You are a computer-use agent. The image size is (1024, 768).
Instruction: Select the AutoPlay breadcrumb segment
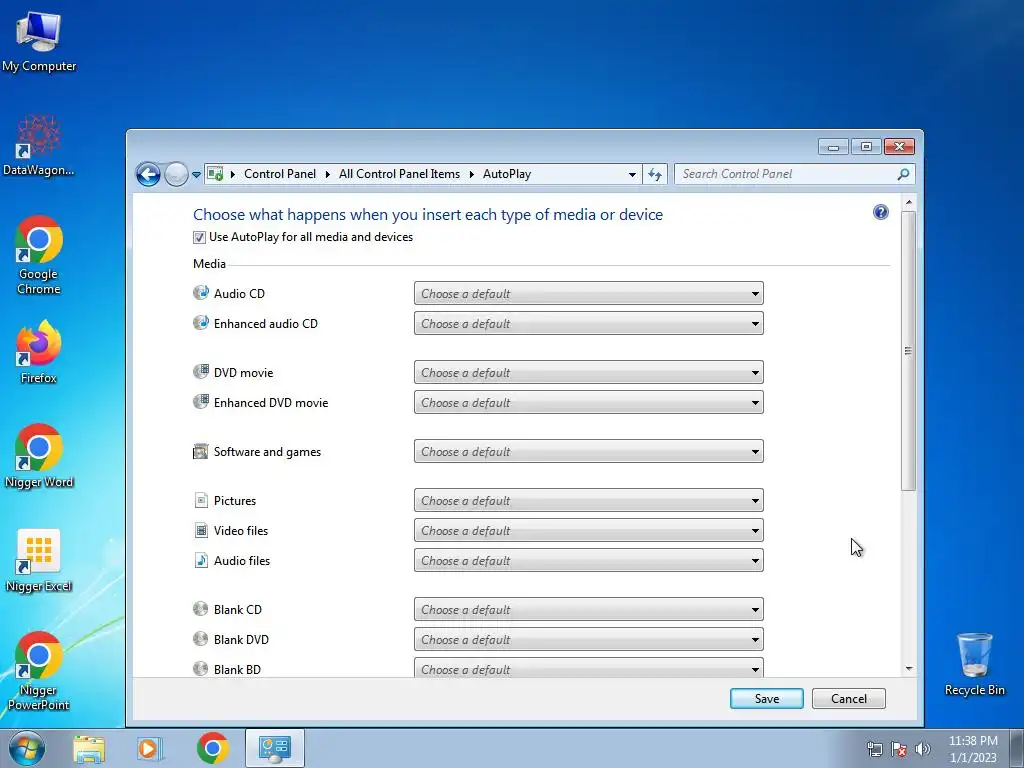(507, 174)
